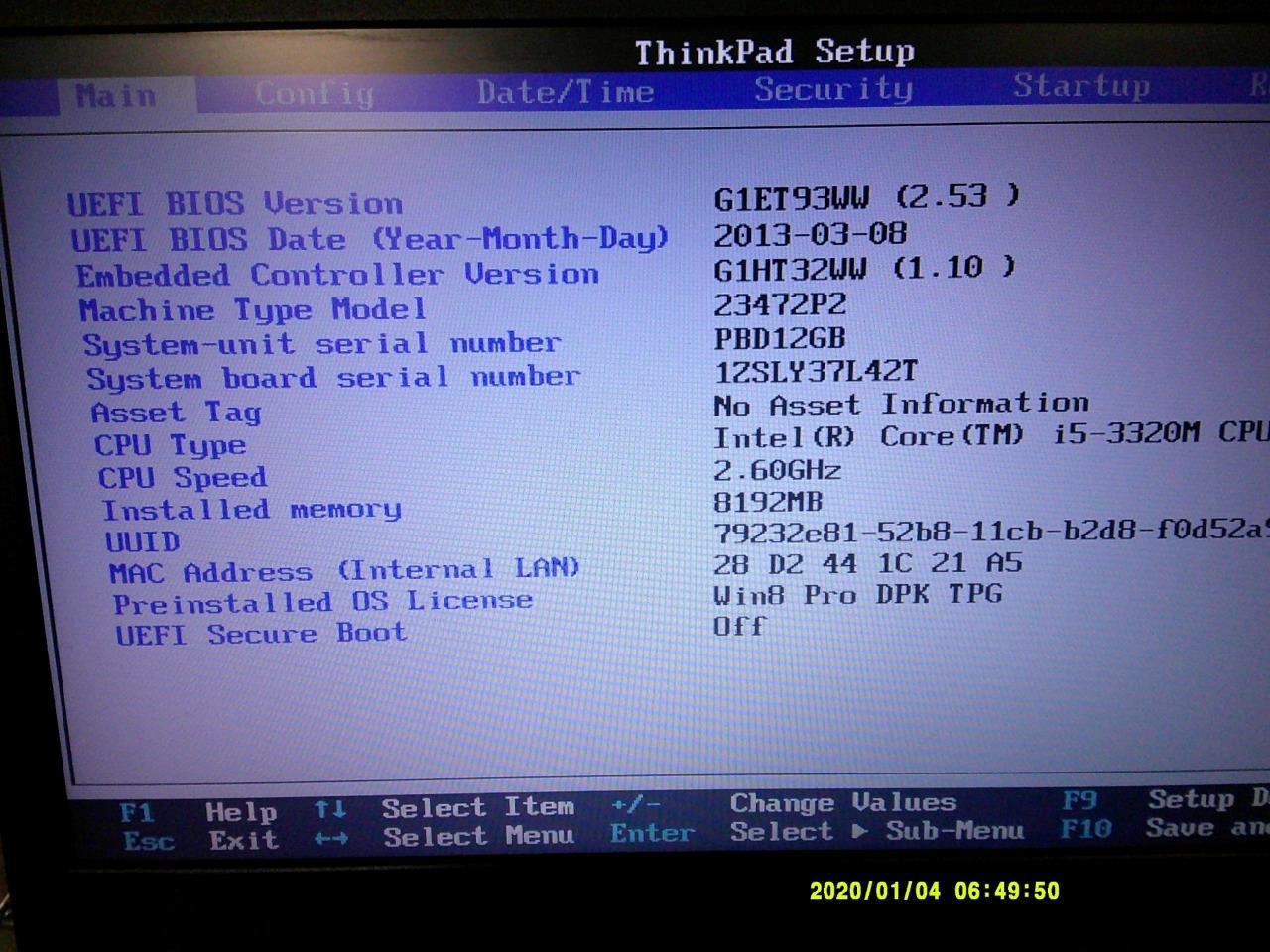
Task: Select UEFI Secure Boot label
Action: click(261, 634)
